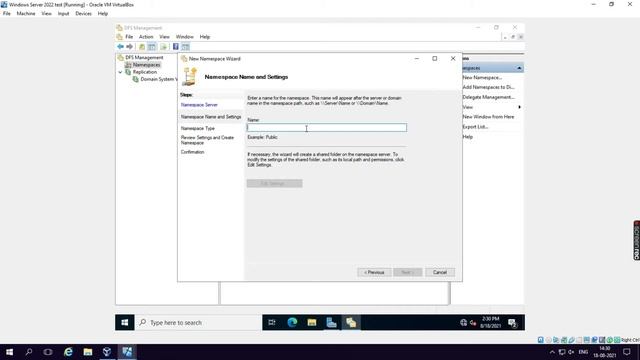Click the Previous button in wizard
The image size is (640, 360).
click(374, 272)
